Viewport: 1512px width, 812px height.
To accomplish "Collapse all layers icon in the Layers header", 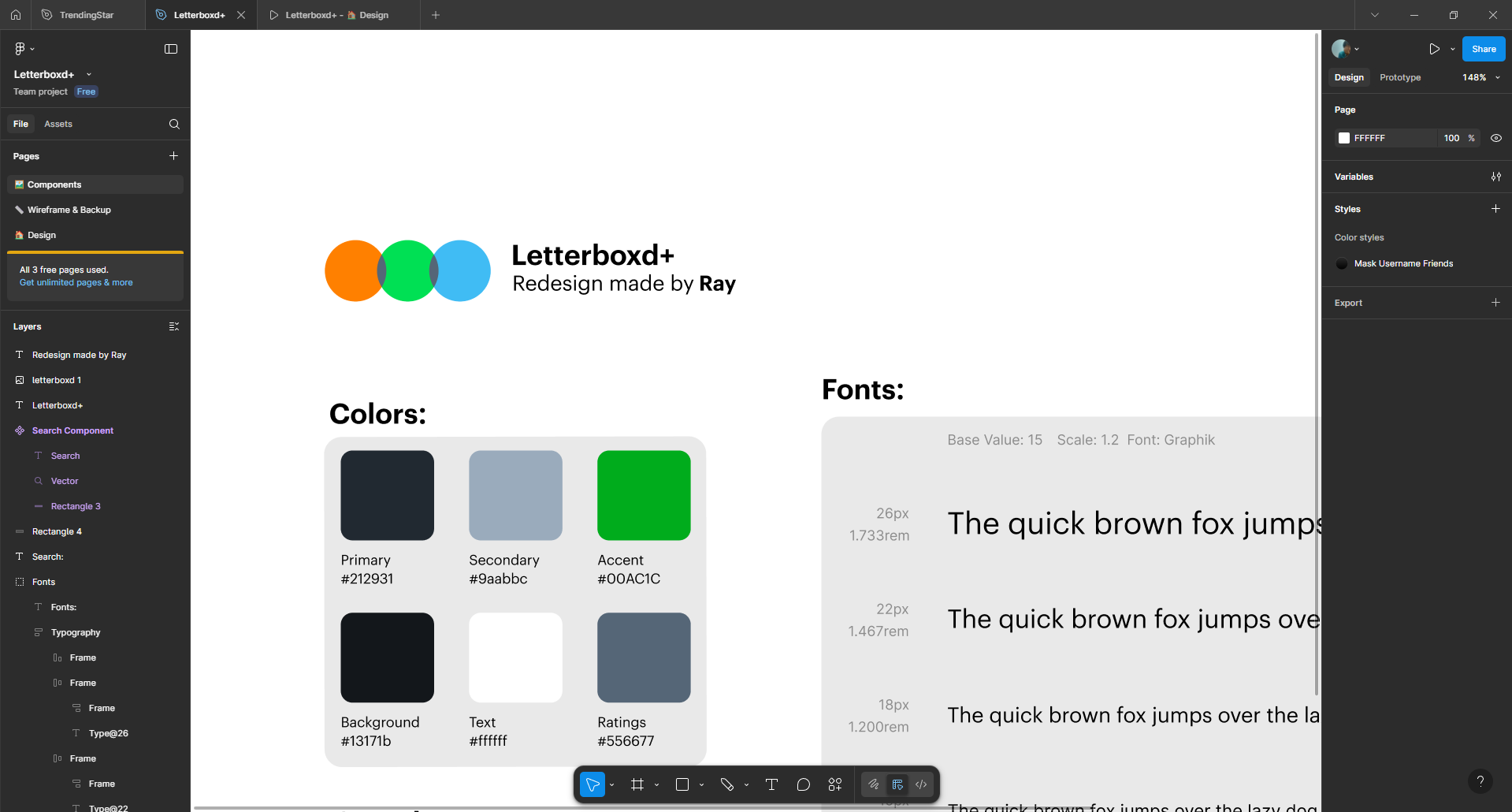I will pos(174,326).
